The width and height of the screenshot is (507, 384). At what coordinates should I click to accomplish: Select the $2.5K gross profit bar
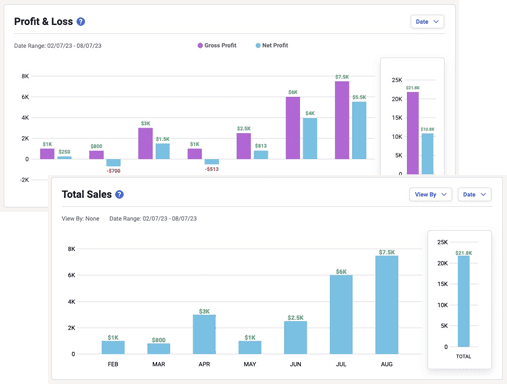(x=244, y=146)
